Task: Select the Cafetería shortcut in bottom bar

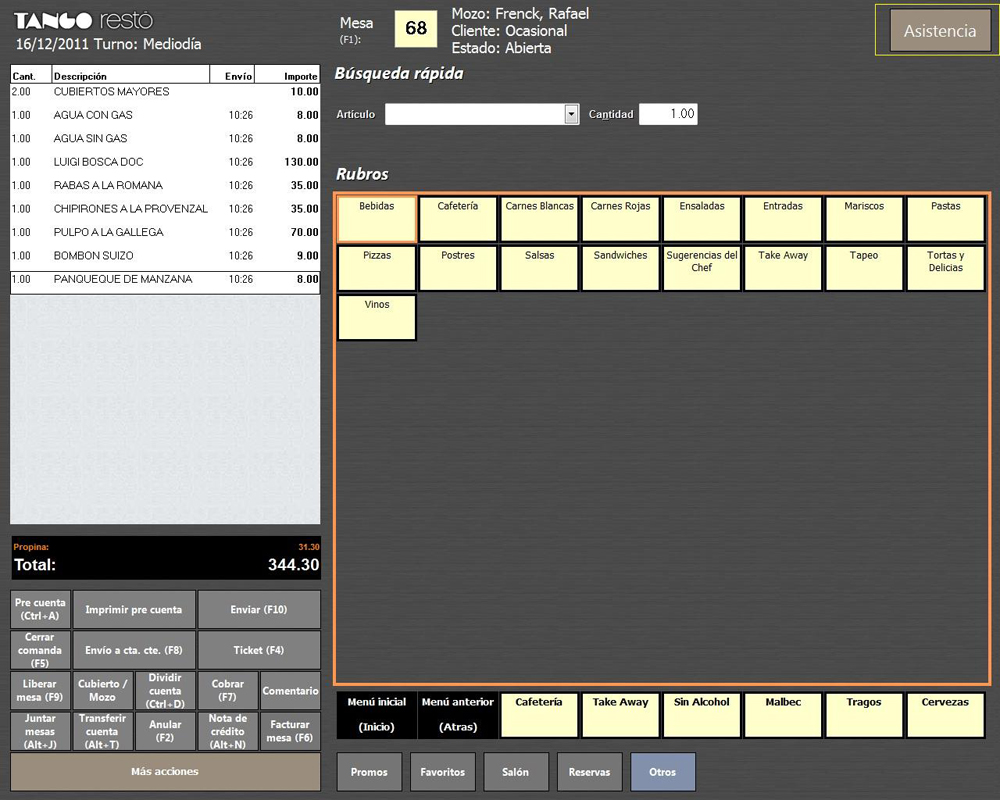Action: (540, 715)
